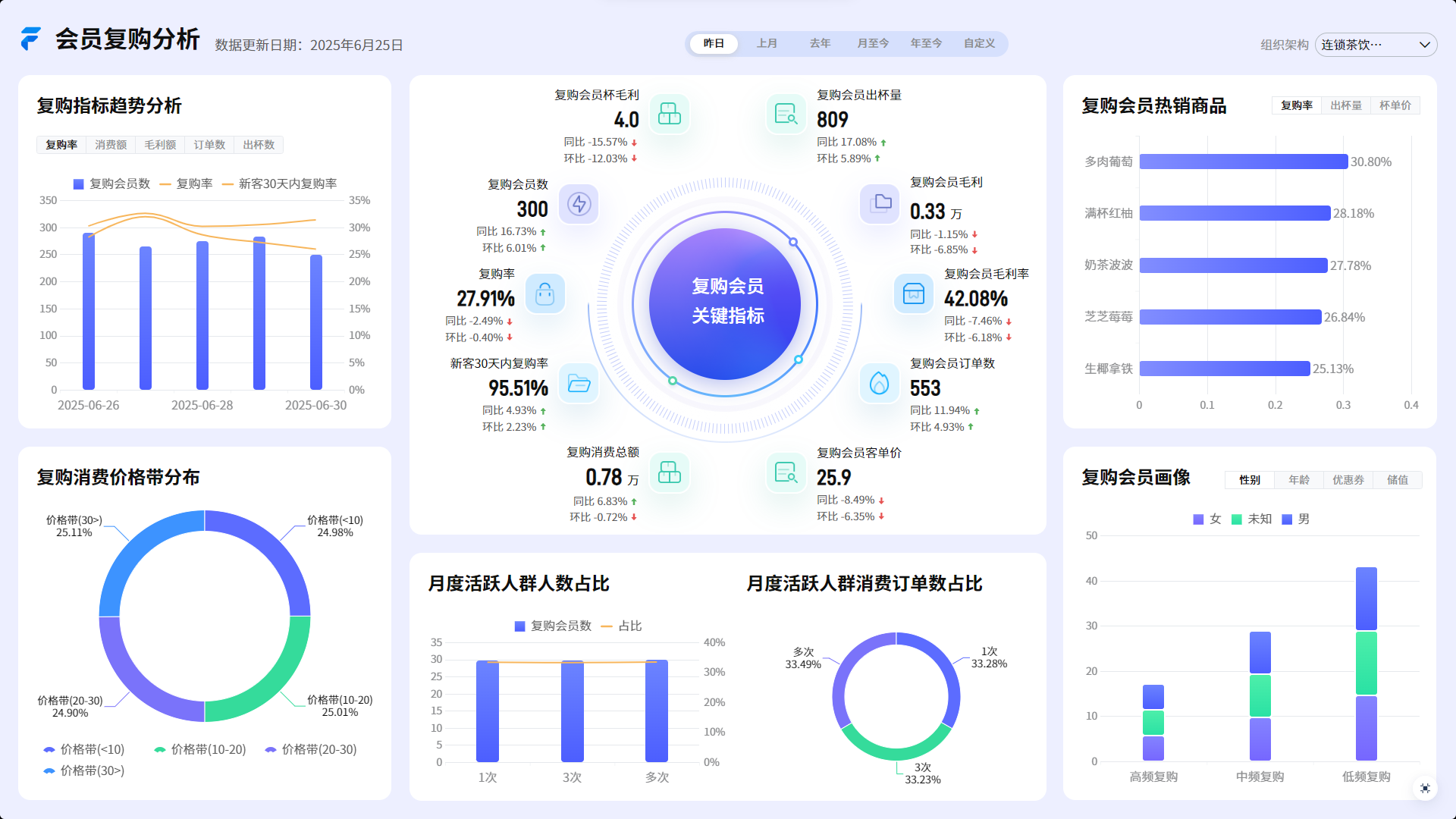Click the 复购会员毛利率 store icon
This screenshot has height=819, width=1456.
click(913, 293)
